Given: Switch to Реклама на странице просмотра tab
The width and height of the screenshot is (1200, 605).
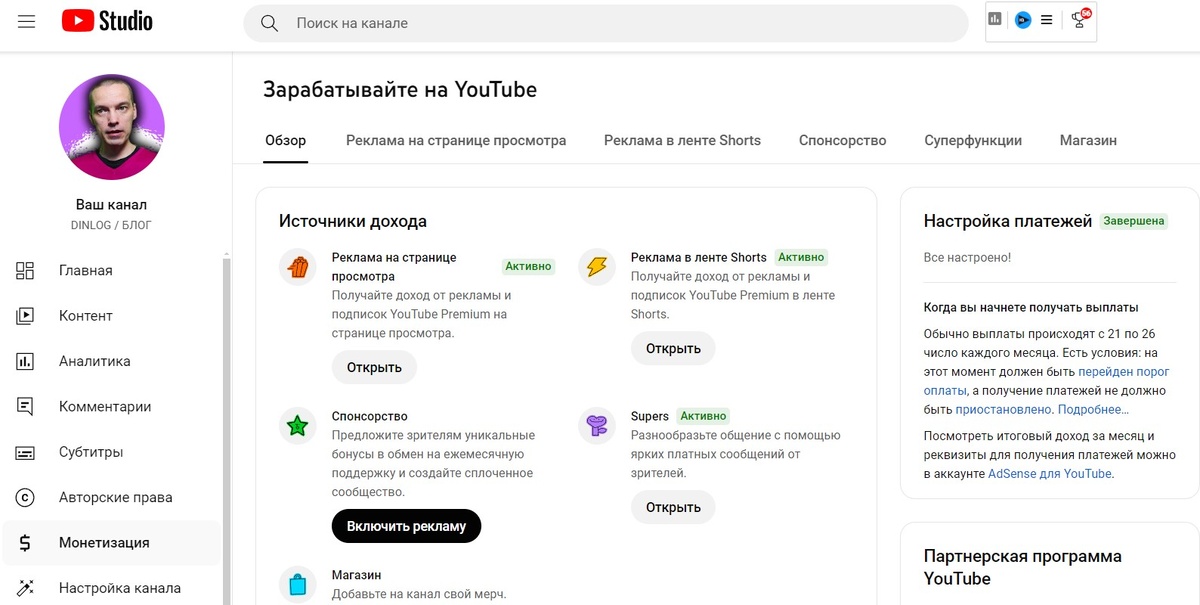Looking at the screenshot, I should click(456, 141).
